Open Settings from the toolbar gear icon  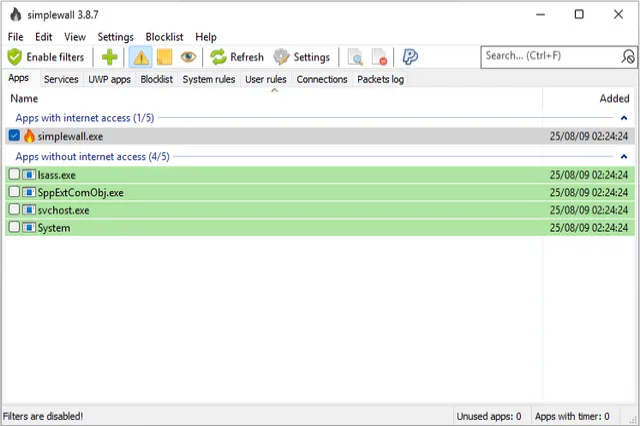(x=281, y=57)
